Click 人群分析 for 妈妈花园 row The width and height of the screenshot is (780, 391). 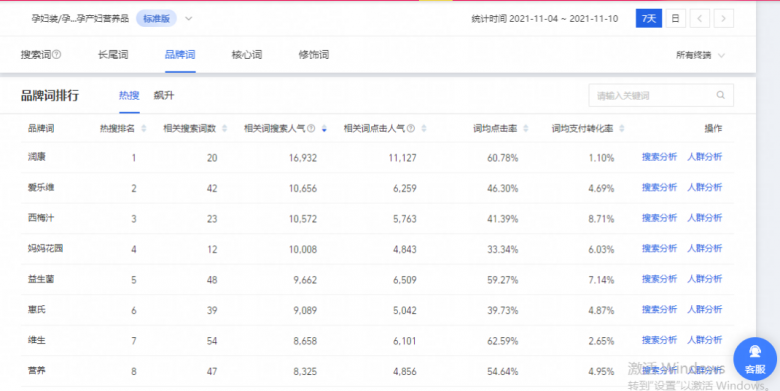pos(704,249)
